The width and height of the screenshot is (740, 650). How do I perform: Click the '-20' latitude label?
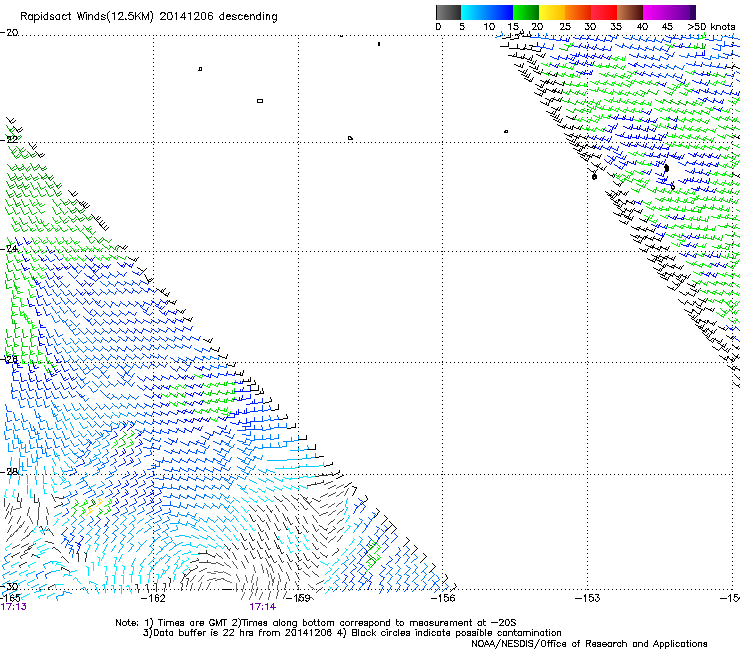[9, 33]
